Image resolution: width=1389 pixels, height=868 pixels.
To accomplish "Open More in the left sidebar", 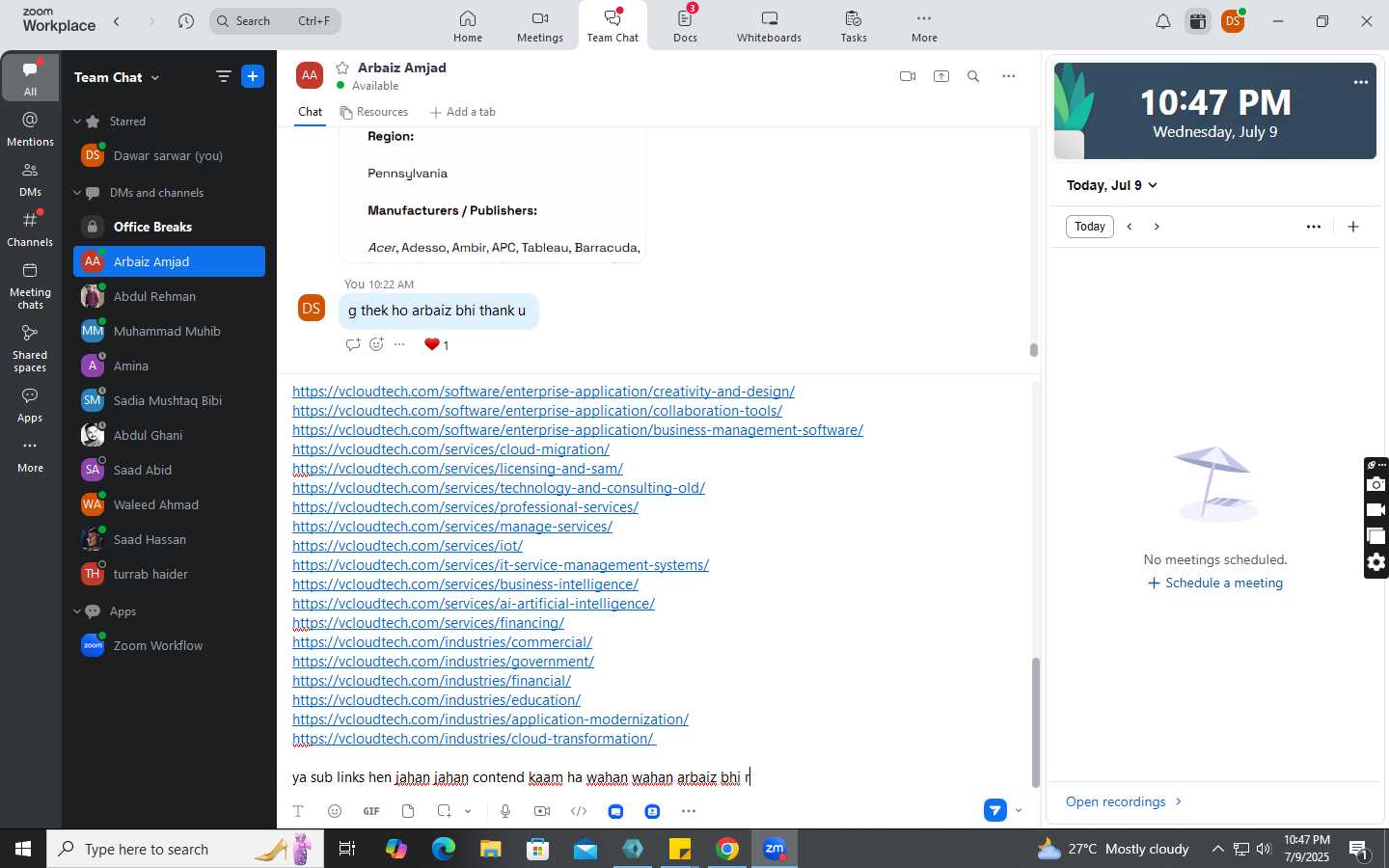I will pos(30,455).
